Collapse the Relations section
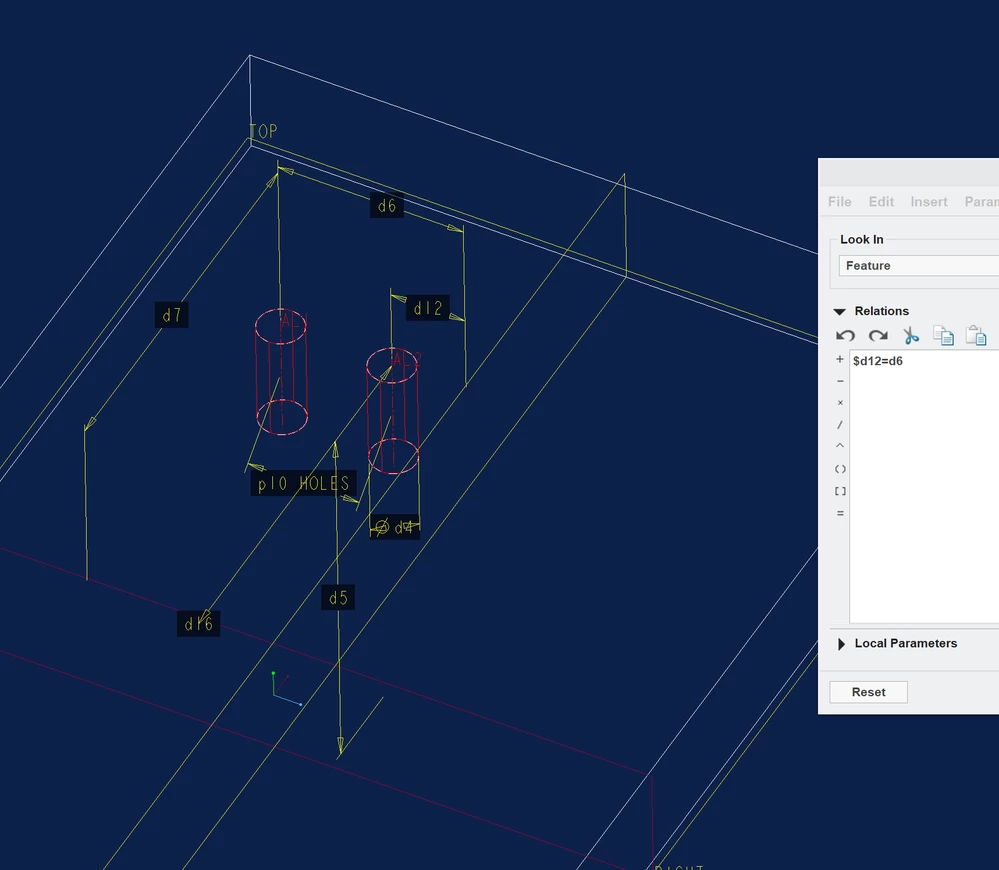The height and width of the screenshot is (870, 999). pyautogui.click(x=839, y=311)
